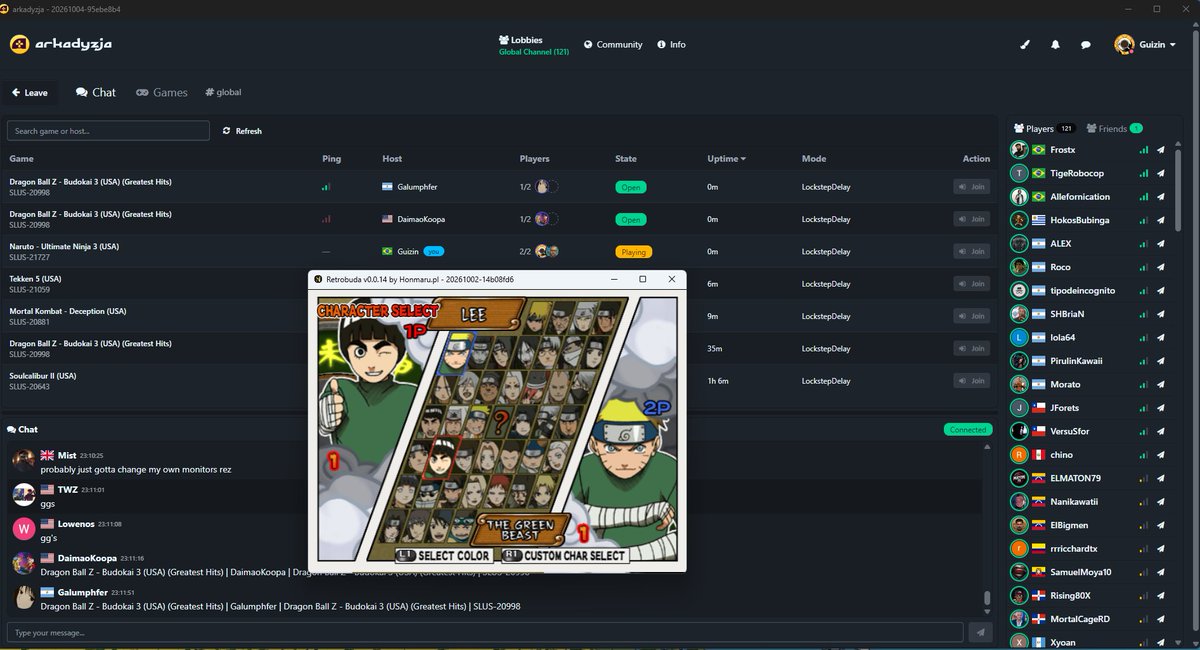Open the Community menu item
The height and width of the screenshot is (650, 1200).
tap(613, 45)
